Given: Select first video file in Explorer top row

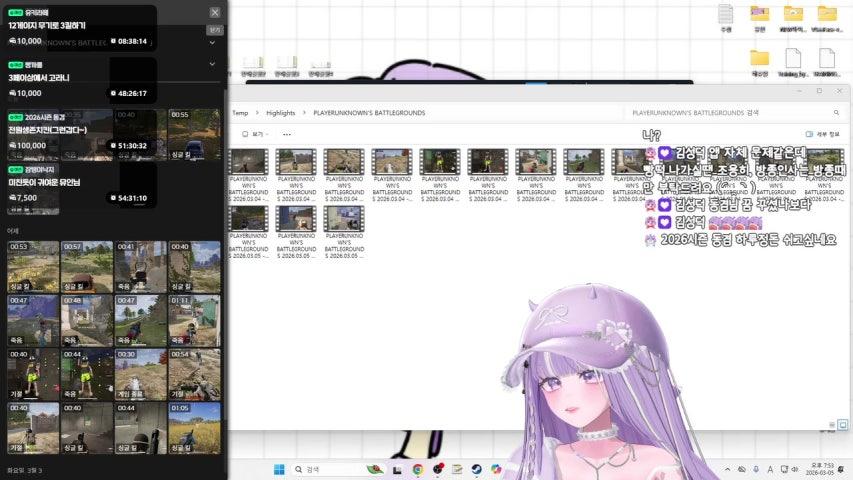Looking at the screenshot, I should coord(248,175).
